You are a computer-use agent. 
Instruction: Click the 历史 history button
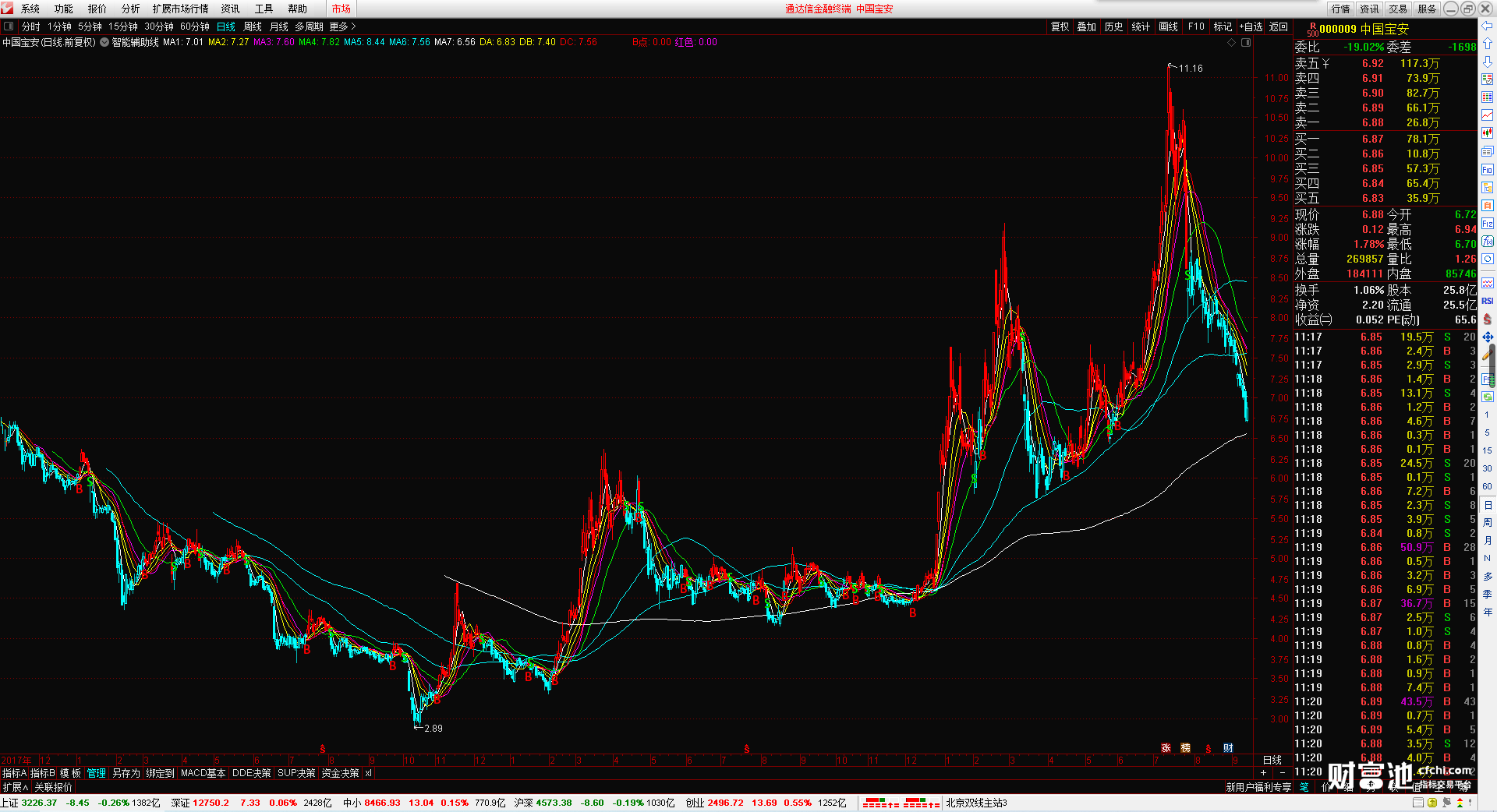pyautogui.click(x=1114, y=26)
